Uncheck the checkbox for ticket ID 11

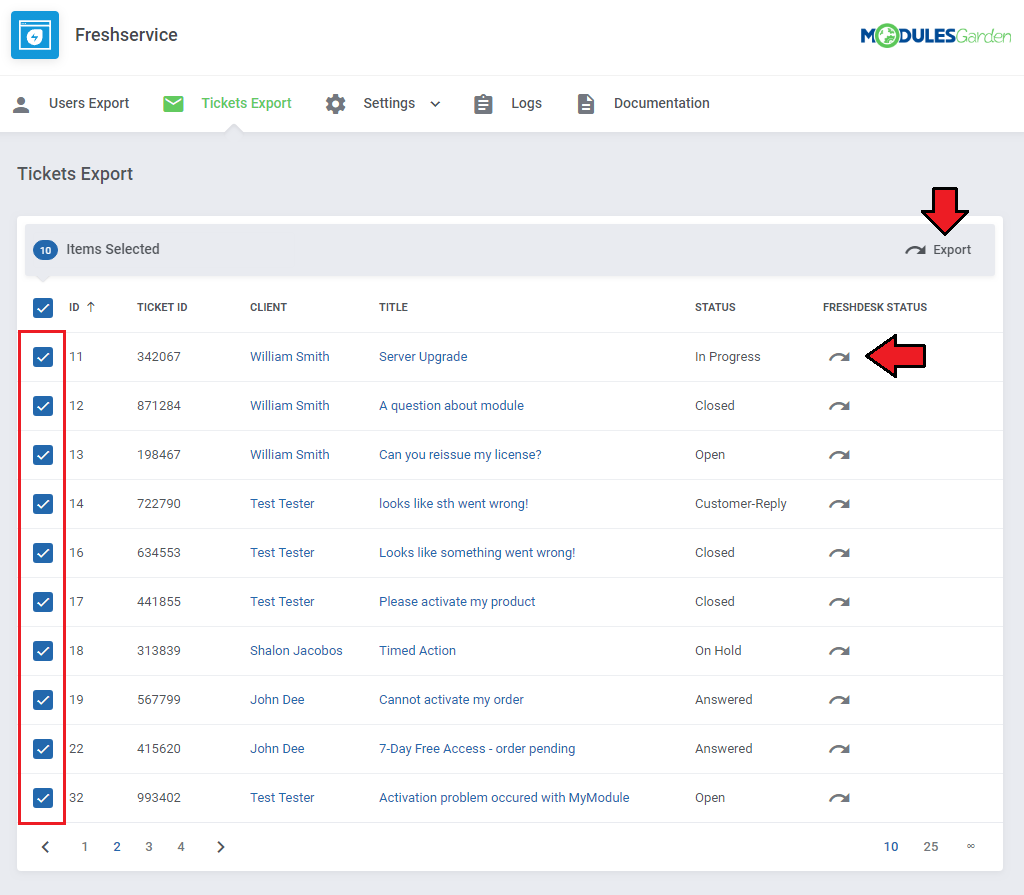[43, 357]
